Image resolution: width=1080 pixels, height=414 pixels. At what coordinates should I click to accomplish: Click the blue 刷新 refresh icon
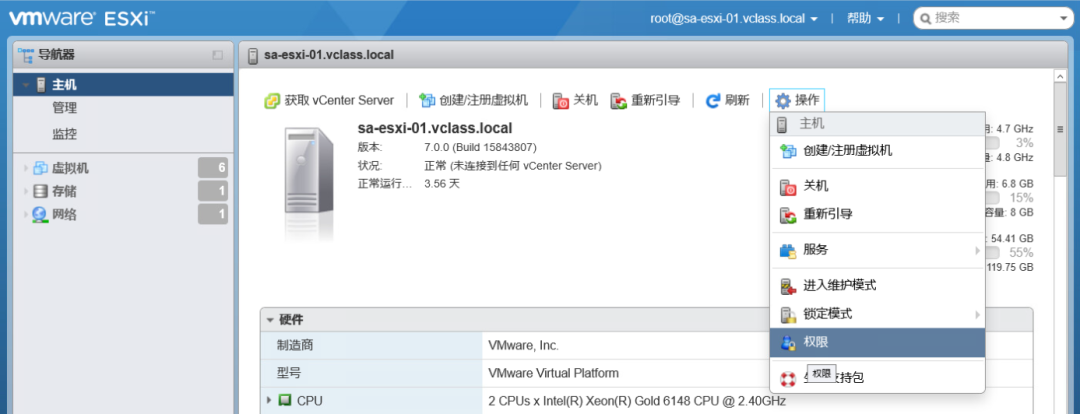pos(713,100)
